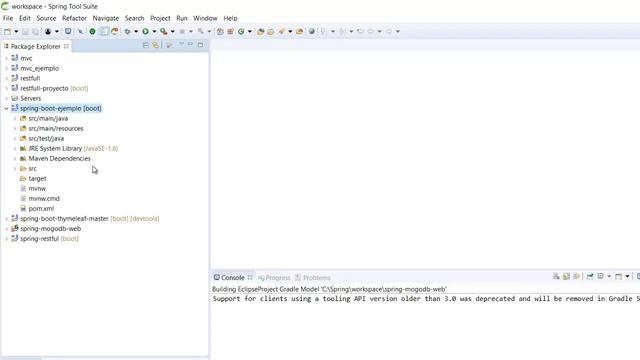Toggle Pin Console in Console toolbar

click(590, 276)
